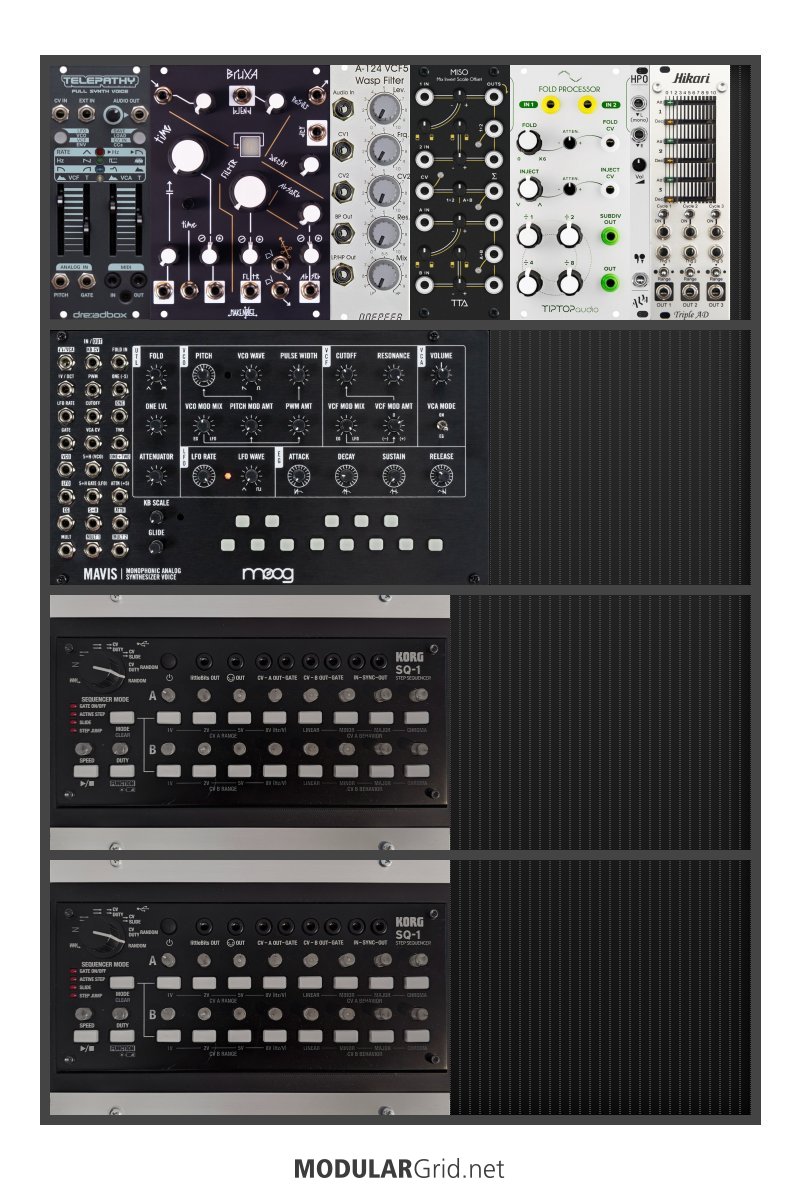
Task: Click the HPO Vol knob
Action: coord(639,165)
